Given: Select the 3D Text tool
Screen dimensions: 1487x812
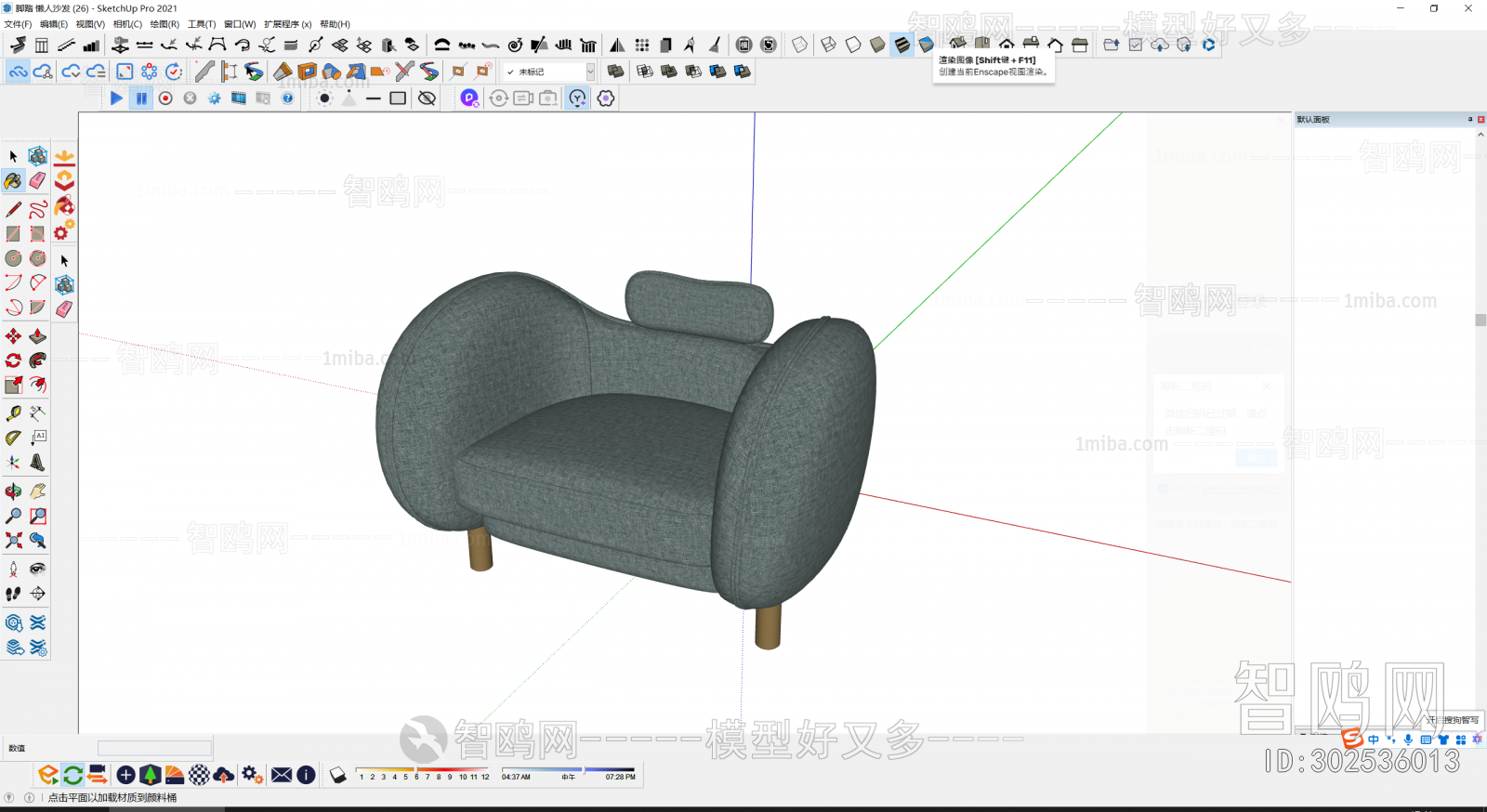Looking at the screenshot, I should click(x=37, y=462).
